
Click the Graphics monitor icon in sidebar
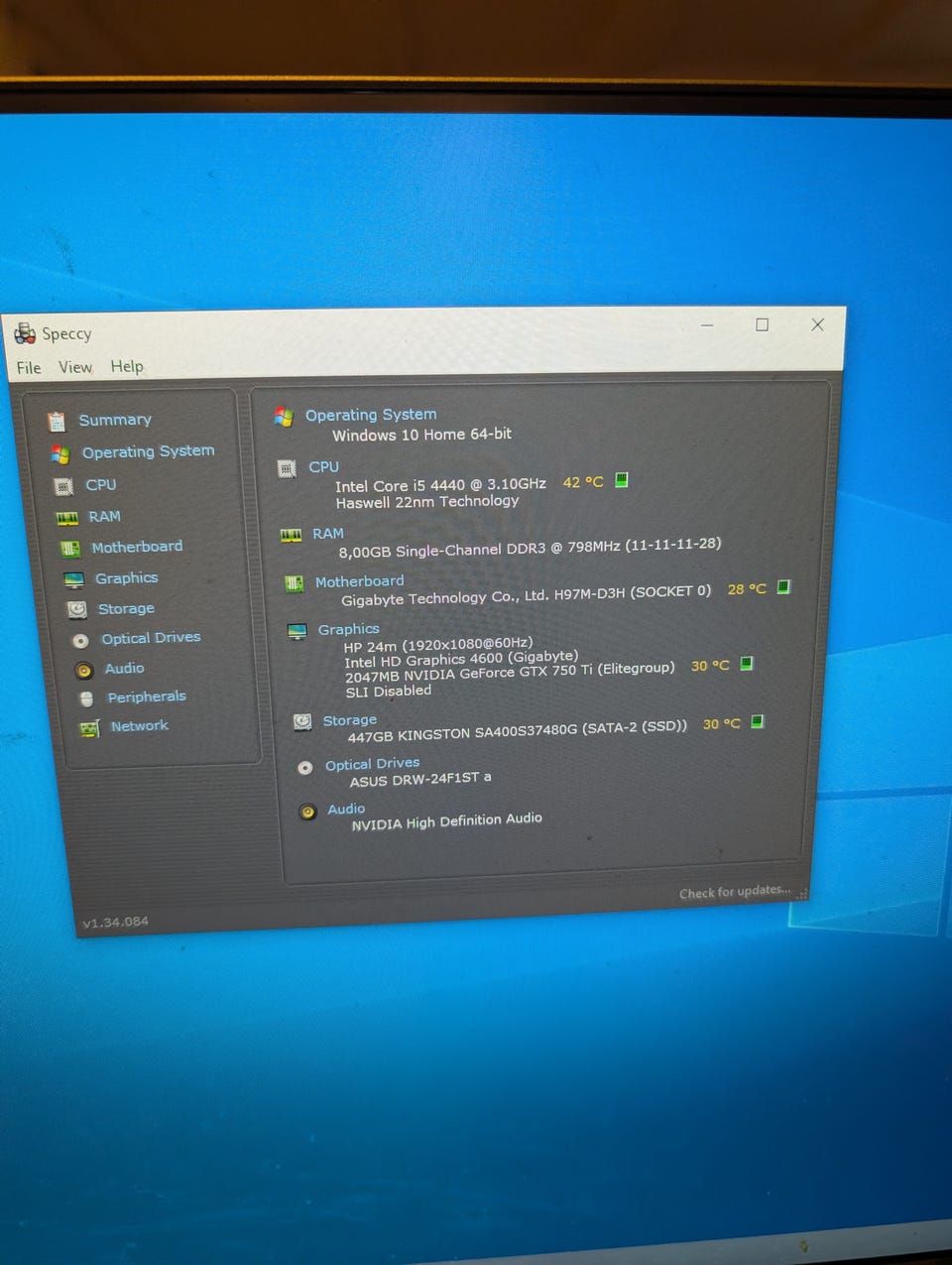(x=73, y=579)
